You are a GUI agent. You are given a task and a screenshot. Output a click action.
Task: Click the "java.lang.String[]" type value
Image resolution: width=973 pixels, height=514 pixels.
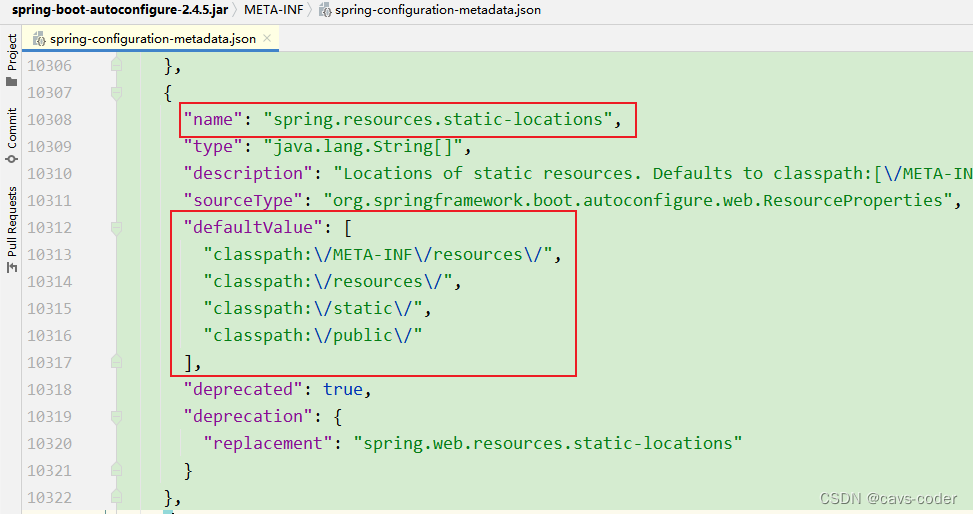coord(363,147)
